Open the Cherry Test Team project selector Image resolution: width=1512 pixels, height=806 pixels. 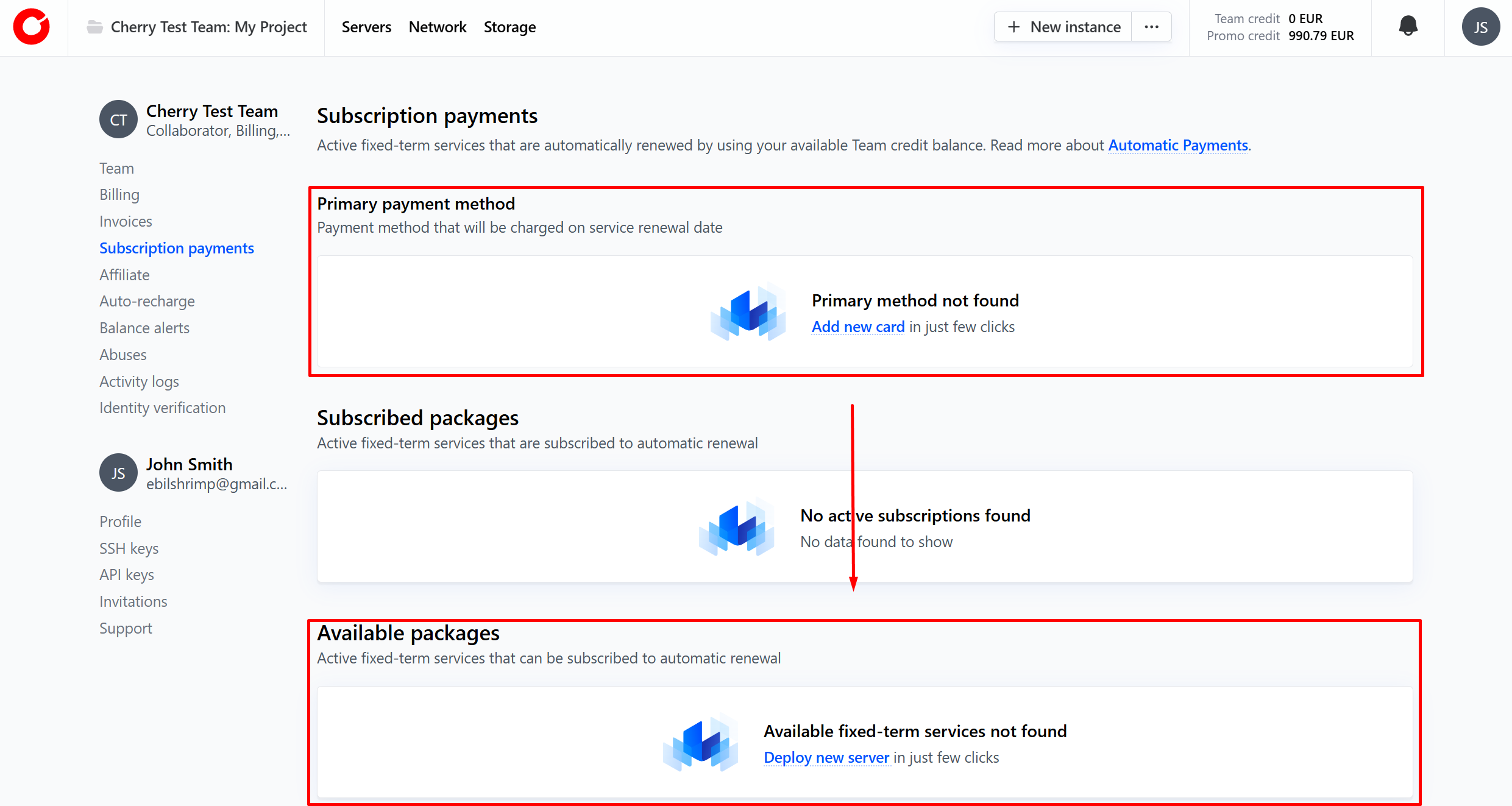pyautogui.click(x=208, y=27)
